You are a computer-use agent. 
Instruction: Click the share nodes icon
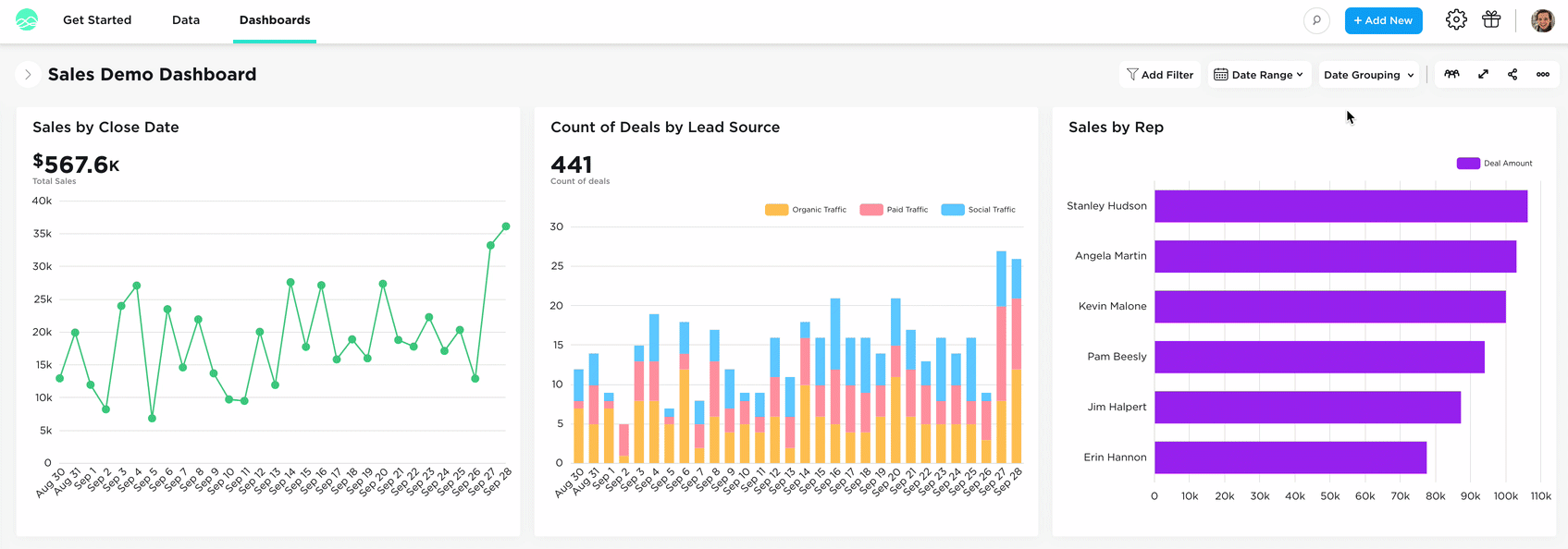(x=1512, y=74)
